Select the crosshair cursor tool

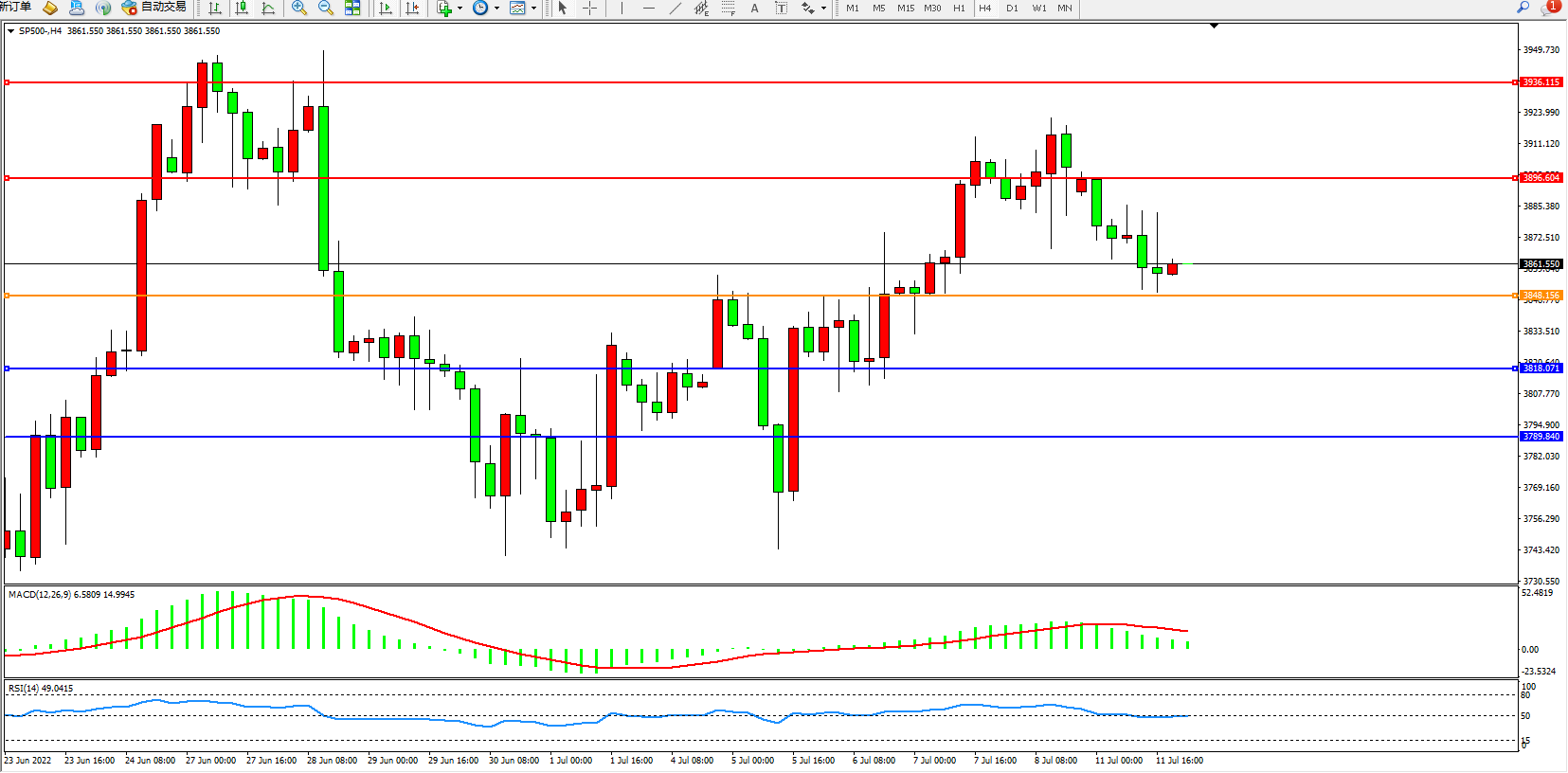tap(589, 9)
